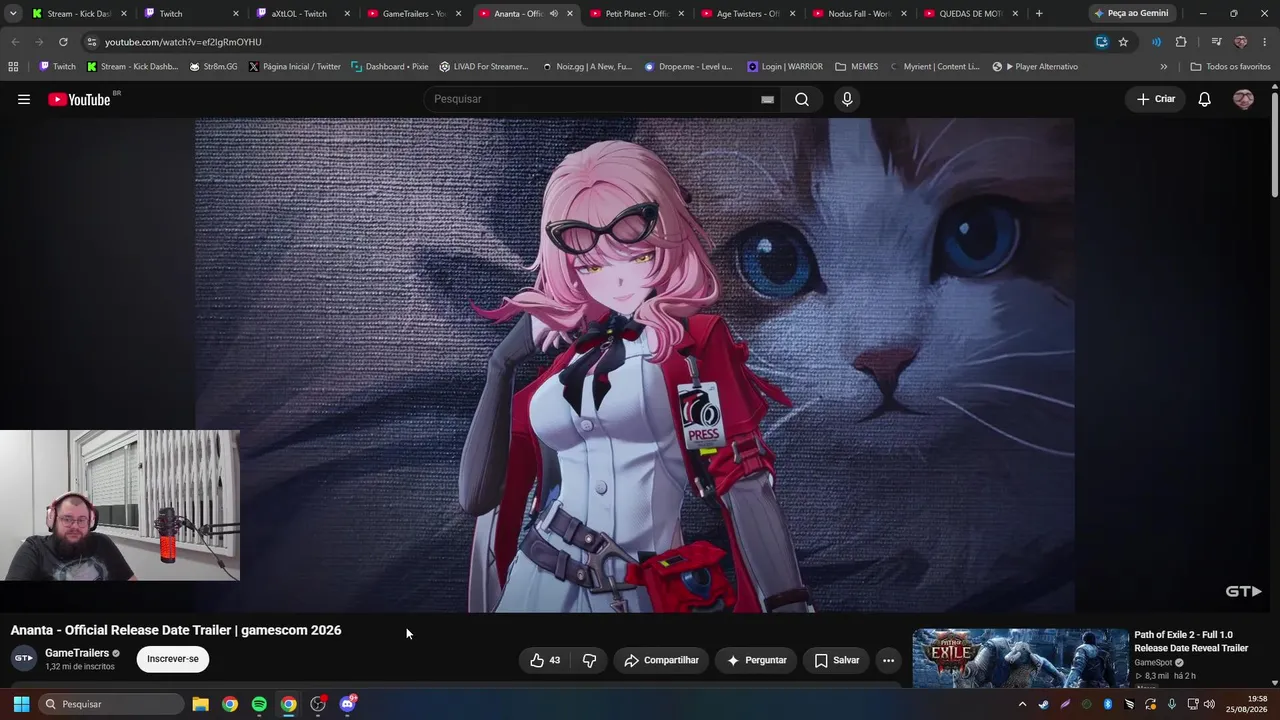Open the Página Inicial / Twitter bookmark

click(x=294, y=67)
